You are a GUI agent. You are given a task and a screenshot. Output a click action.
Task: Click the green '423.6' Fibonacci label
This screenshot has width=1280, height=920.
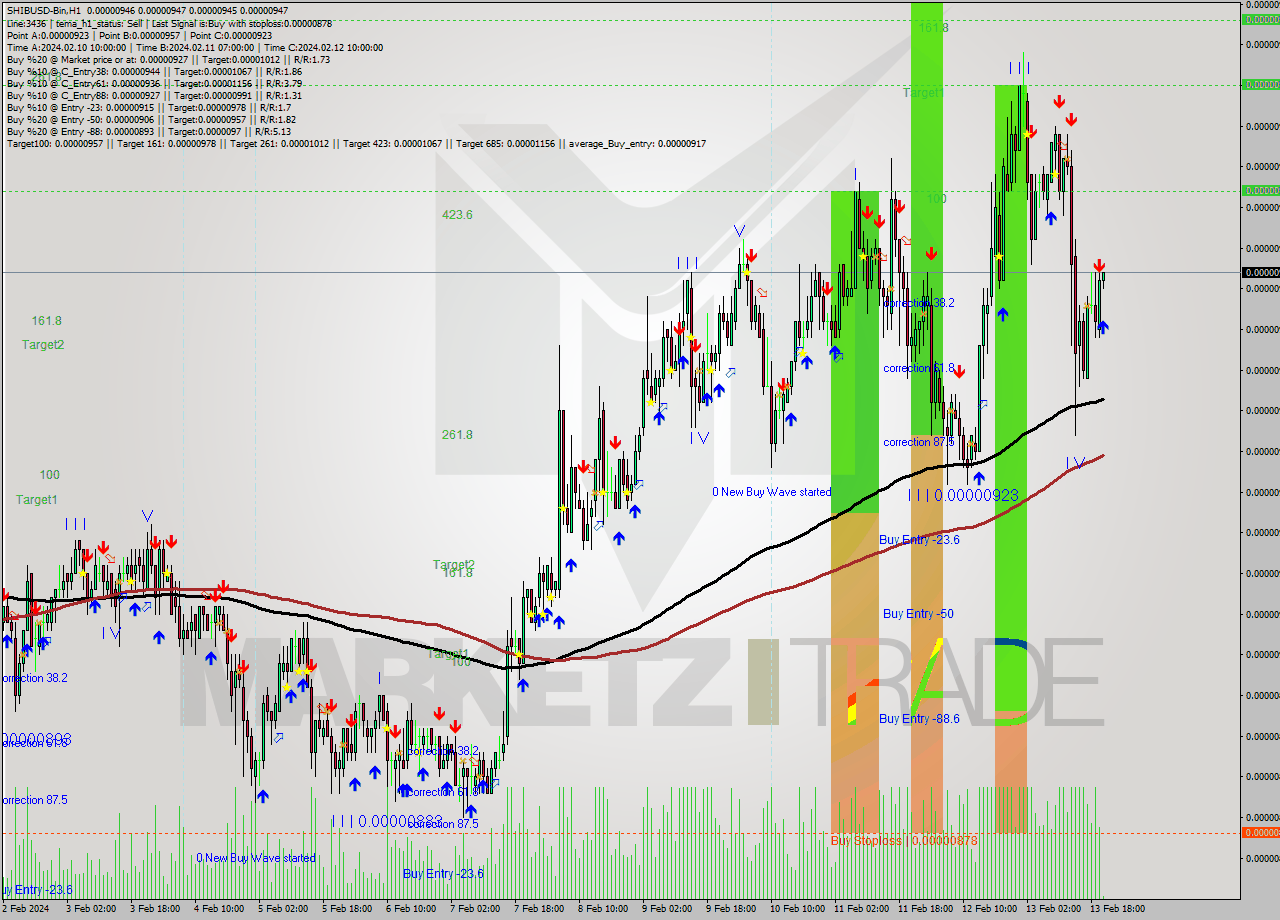(x=457, y=214)
